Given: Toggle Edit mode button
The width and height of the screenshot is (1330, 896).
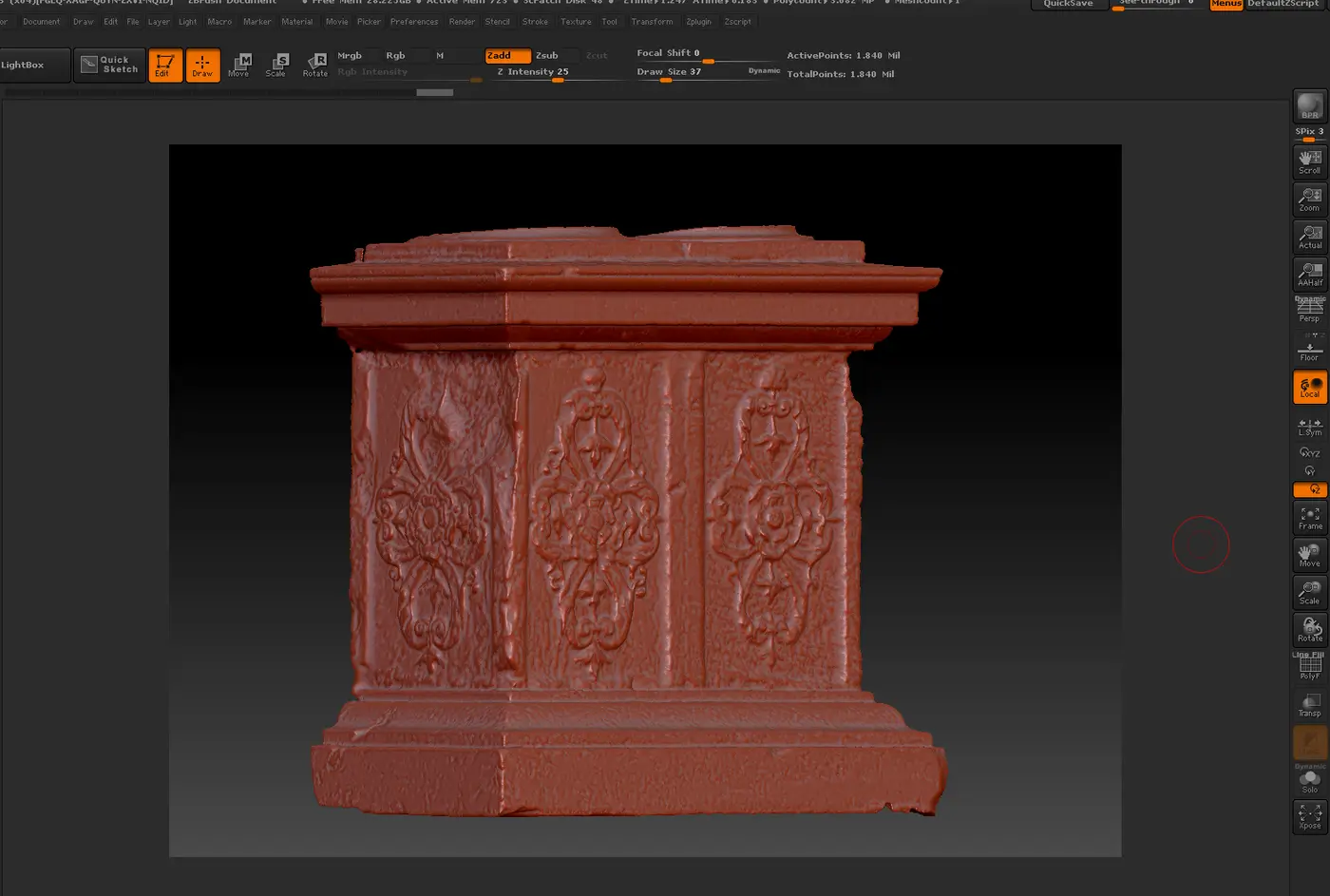Looking at the screenshot, I should coord(164,65).
